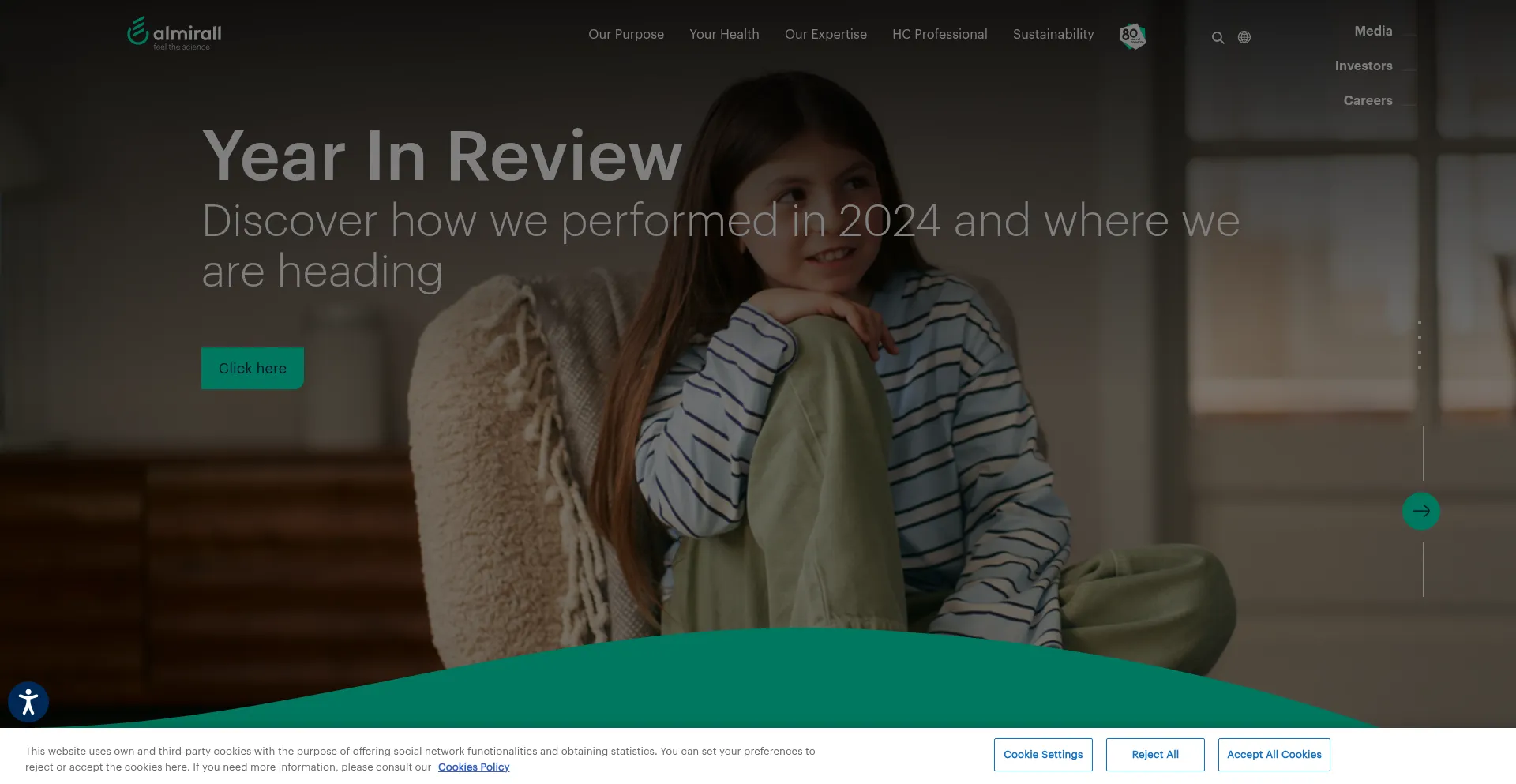Open the search magnifier icon
1516x784 pixels.
pyautogui.click(x=1218, y=38)
